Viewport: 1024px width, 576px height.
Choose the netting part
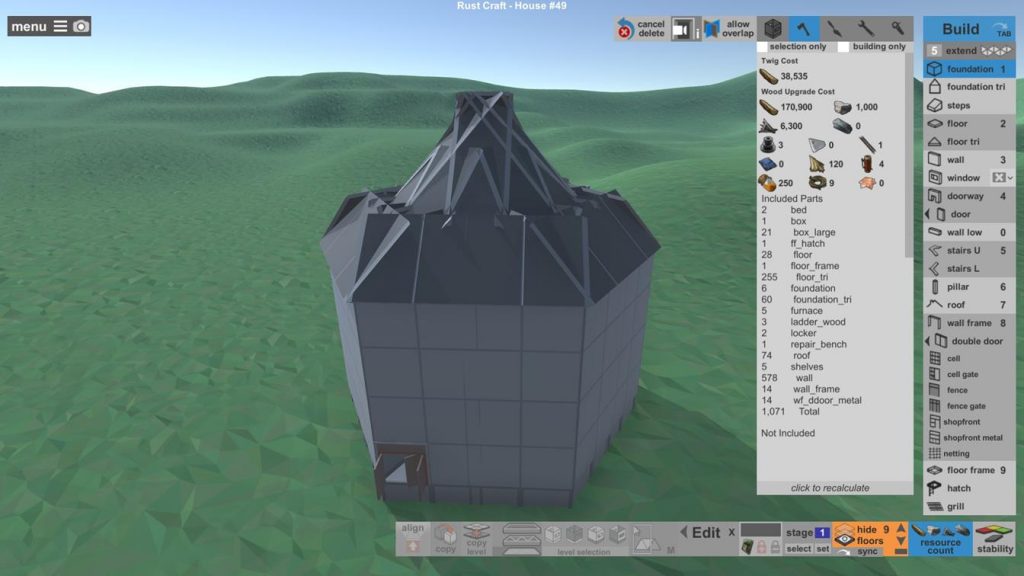(x=969, y=453)
